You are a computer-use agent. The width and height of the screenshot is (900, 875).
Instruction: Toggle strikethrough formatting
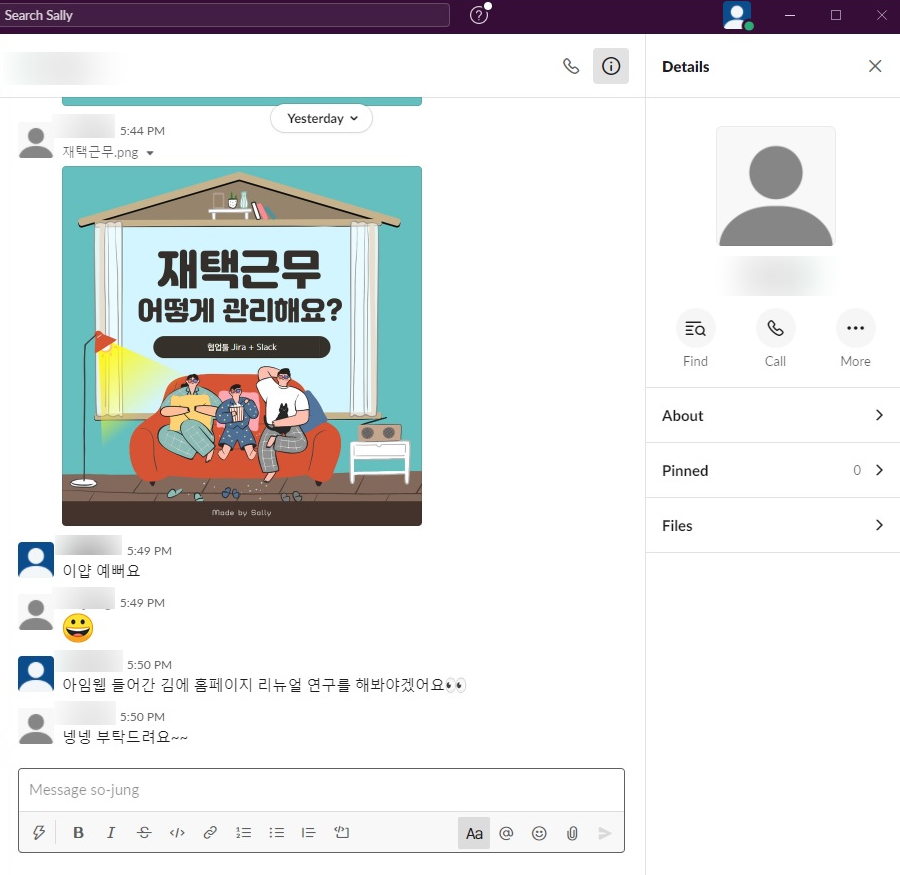click(x=144, y=833)
